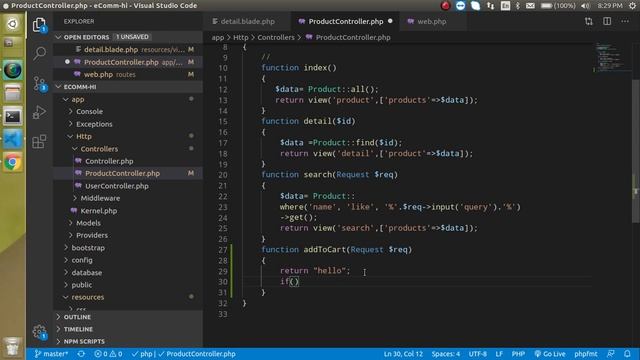This screenshot has height=360, width=640.
Task: Open Source Control view in activity bar
Action: pos(40,84)
